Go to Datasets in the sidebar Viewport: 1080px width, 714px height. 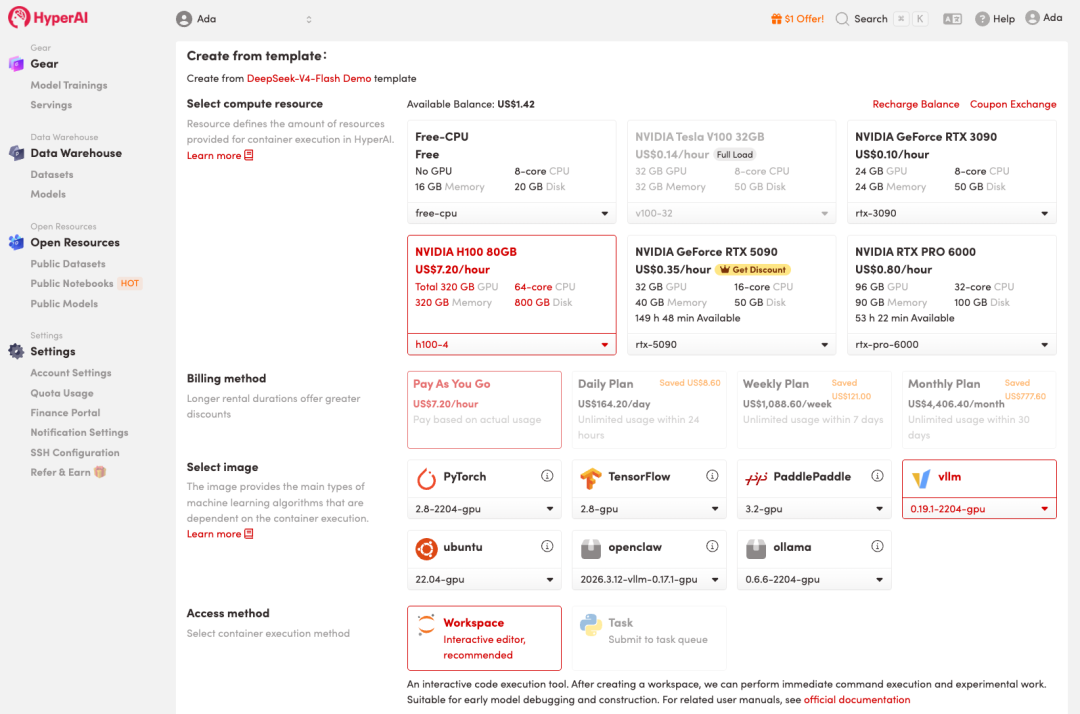52,175
